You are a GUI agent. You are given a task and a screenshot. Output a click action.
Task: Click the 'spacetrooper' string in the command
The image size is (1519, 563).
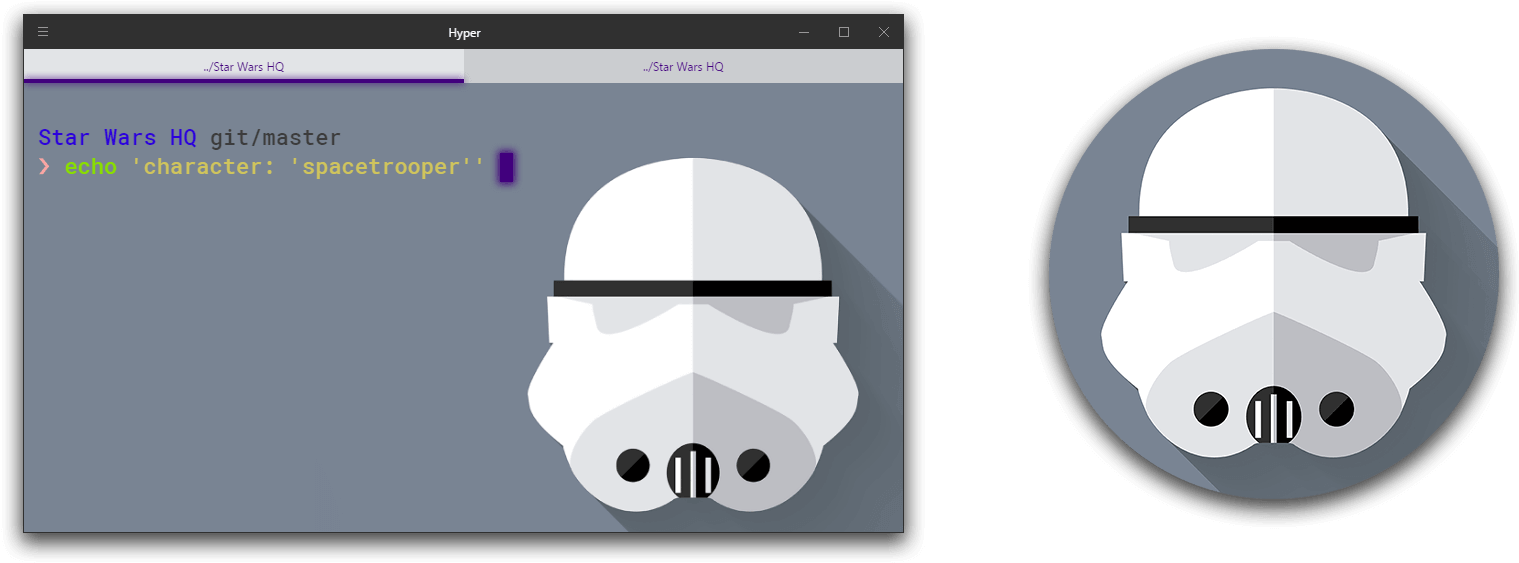380,167
